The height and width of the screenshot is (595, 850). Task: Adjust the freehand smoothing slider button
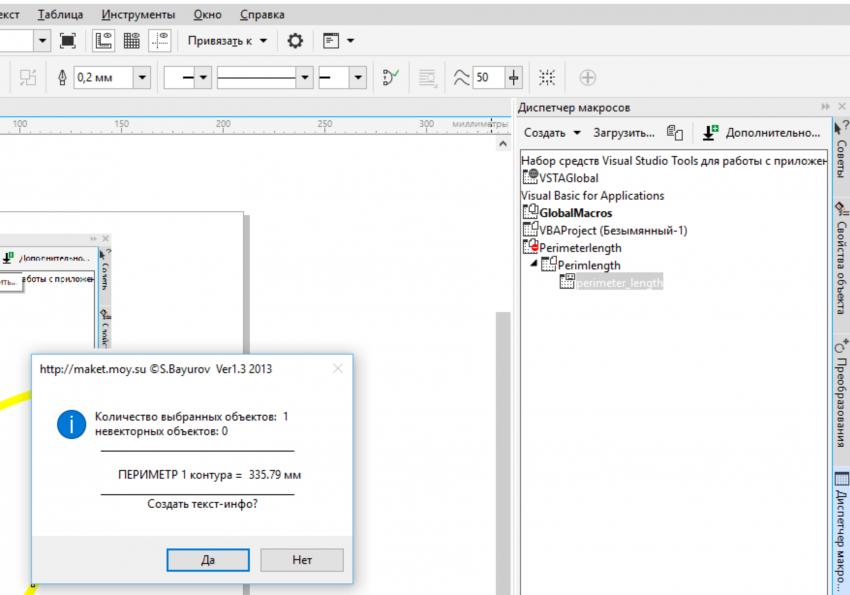[514, 78]
